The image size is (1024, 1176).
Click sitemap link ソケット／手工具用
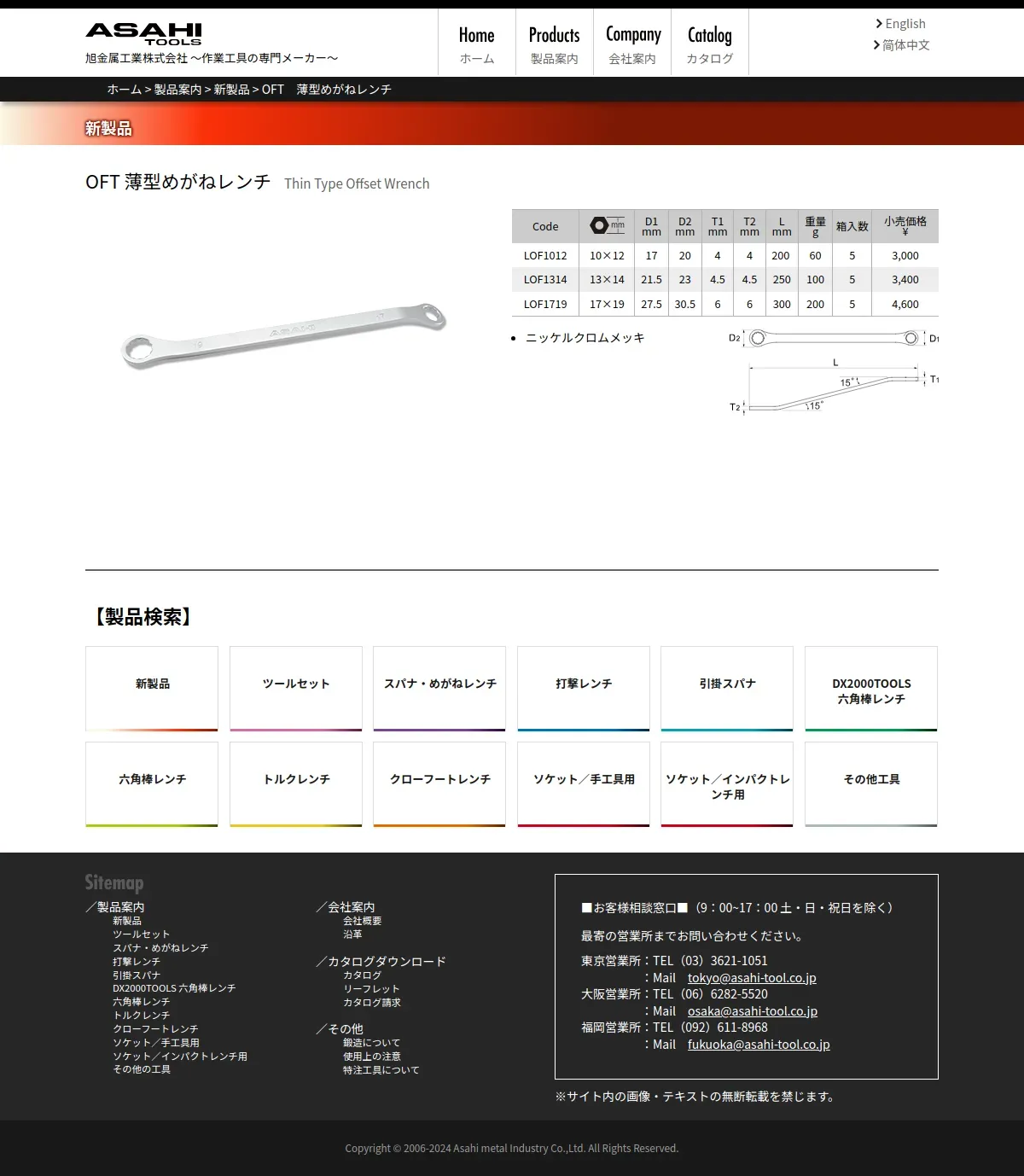click(x=156, y=1043)
